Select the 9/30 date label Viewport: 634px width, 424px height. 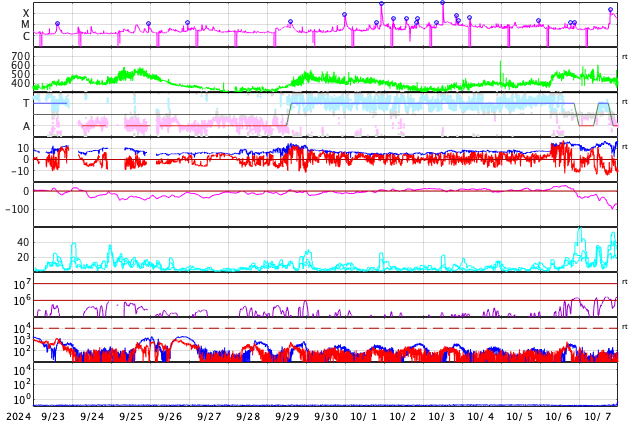click(326, 417)
